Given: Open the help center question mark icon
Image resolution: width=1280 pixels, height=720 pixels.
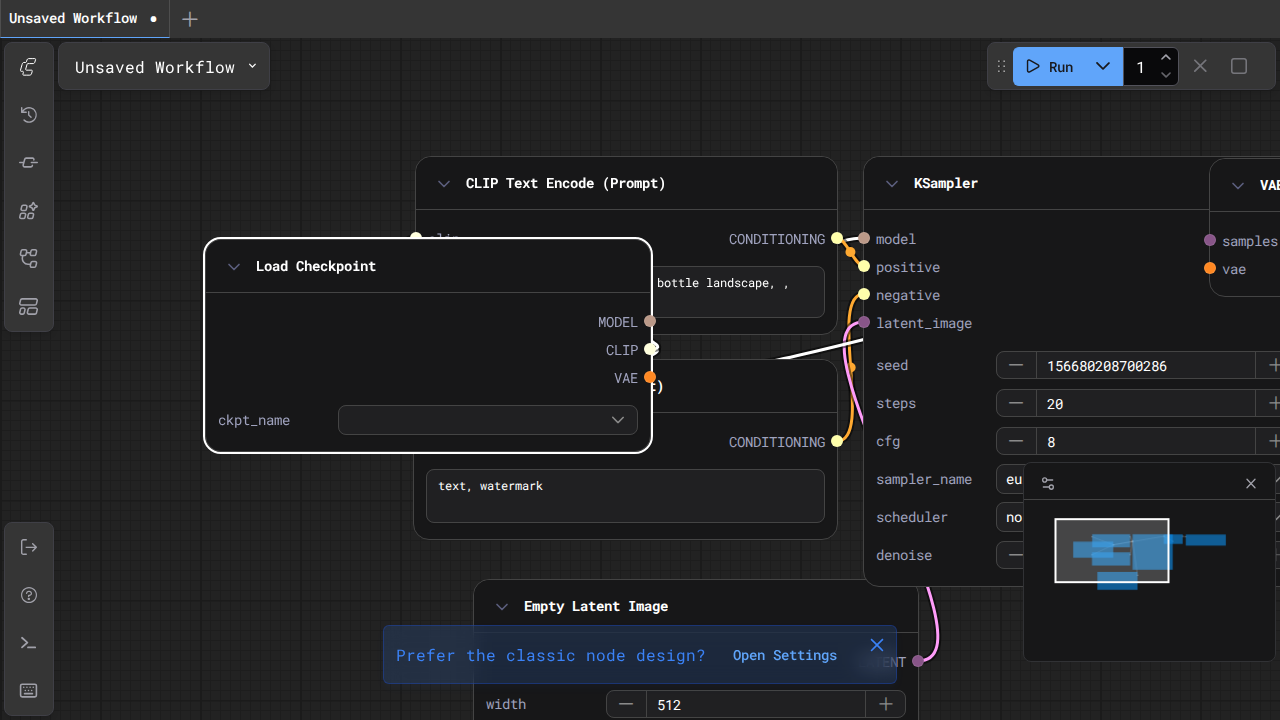Looking at the screenshot, I should 29,595.
